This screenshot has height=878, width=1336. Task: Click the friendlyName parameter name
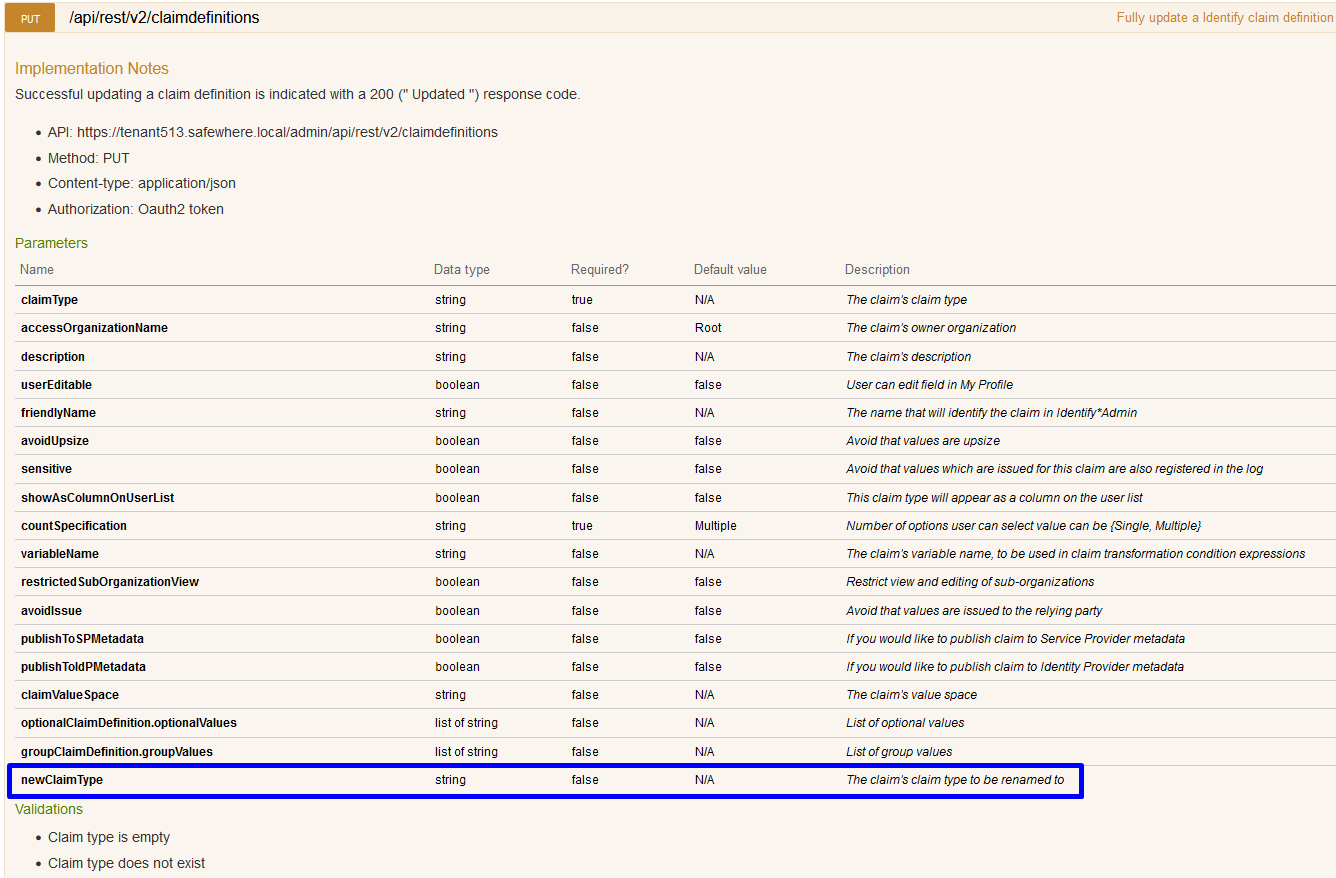click(x=58, y=413)
